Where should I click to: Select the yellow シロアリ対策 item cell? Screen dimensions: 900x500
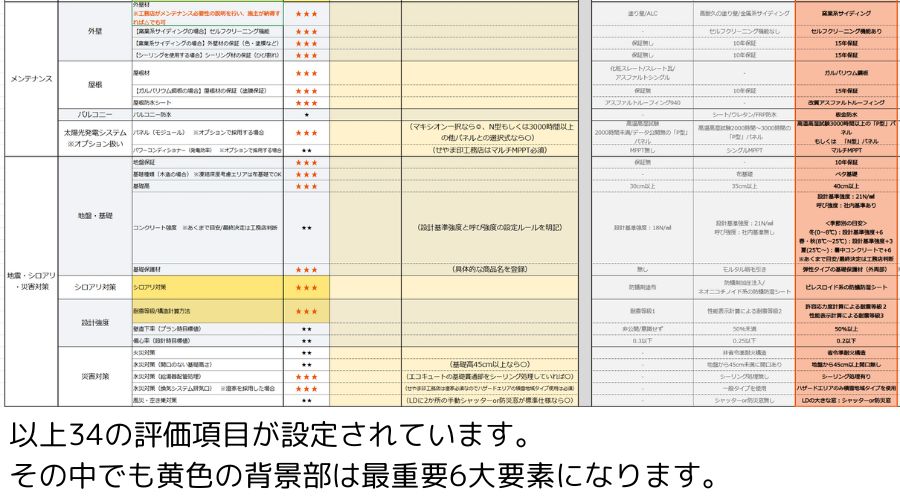click(x=208, y=287)
